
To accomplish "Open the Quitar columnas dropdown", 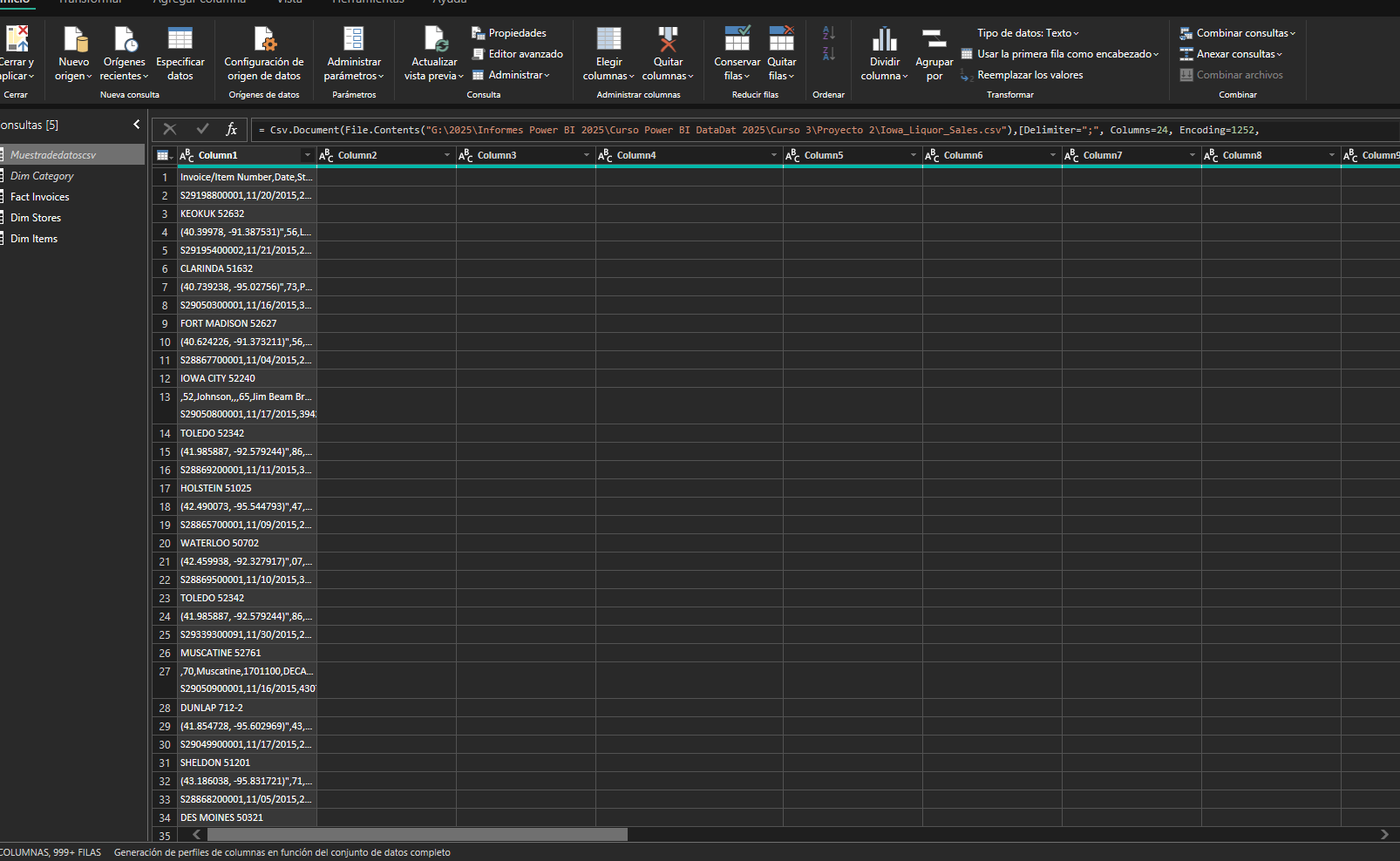I will (668, 76).
